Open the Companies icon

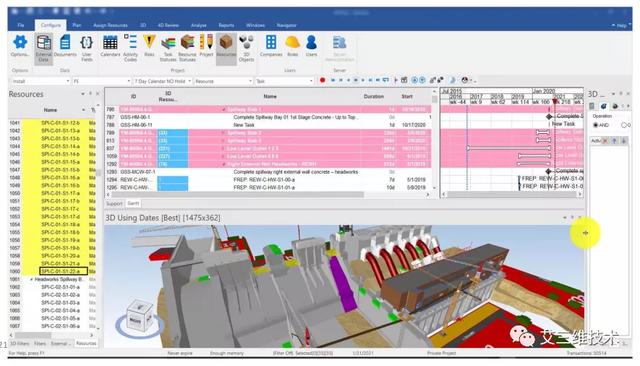click(271, 46)
